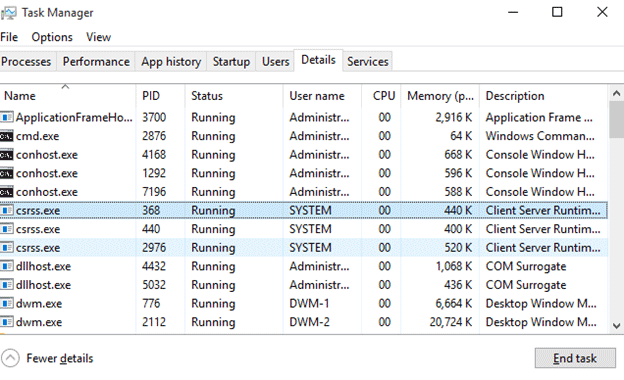Open the File menu
624x380 pixels.
9,37
